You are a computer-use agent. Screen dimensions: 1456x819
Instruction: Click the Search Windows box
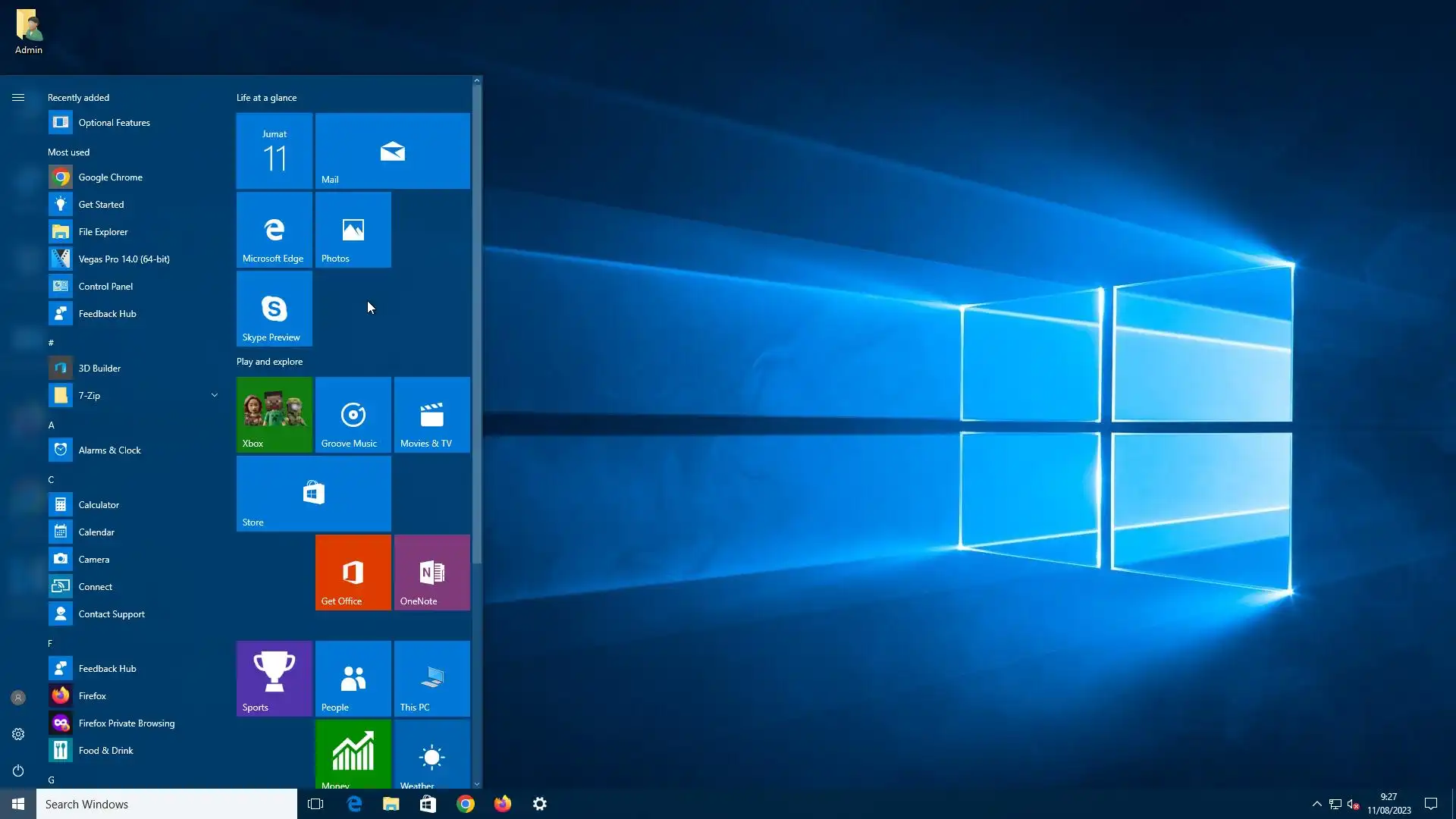(x=167, y=804)
